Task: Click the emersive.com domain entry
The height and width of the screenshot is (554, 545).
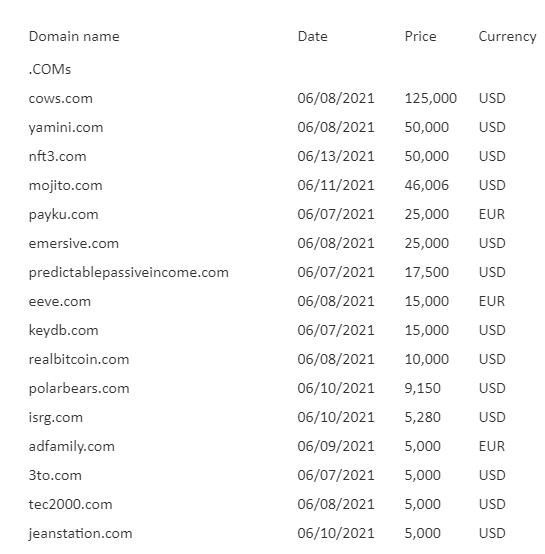Action: click(74, 243)
